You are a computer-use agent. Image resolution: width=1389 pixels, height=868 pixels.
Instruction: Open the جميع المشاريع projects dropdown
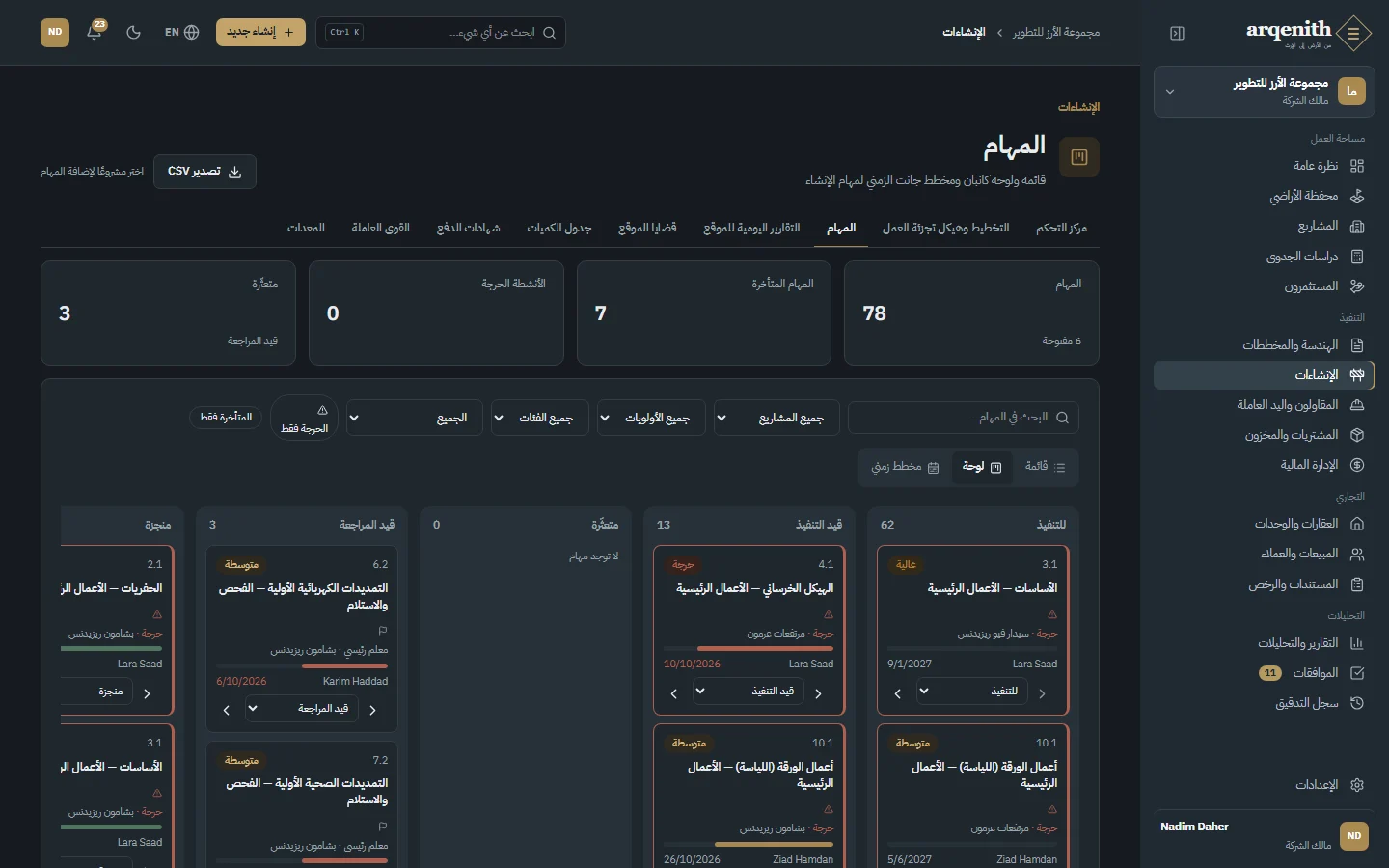pos(776,418)
